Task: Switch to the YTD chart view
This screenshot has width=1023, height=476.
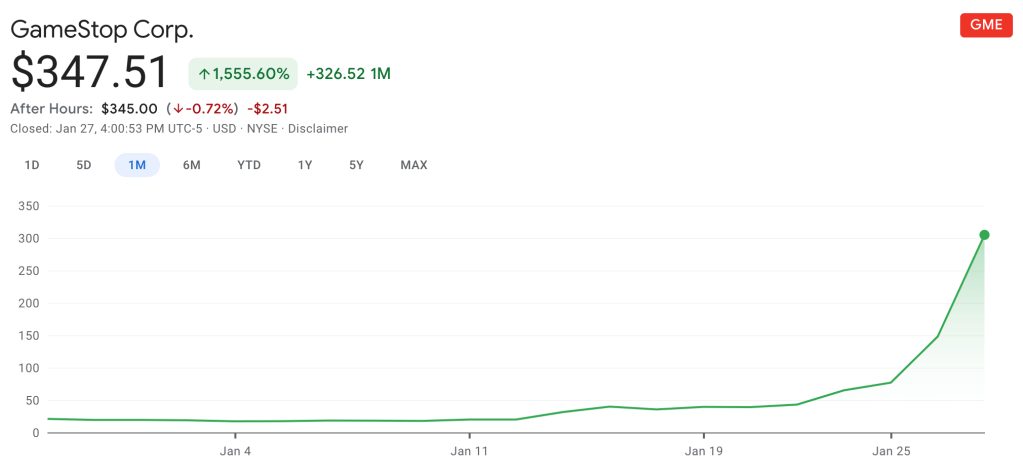Action: [249, 165]
